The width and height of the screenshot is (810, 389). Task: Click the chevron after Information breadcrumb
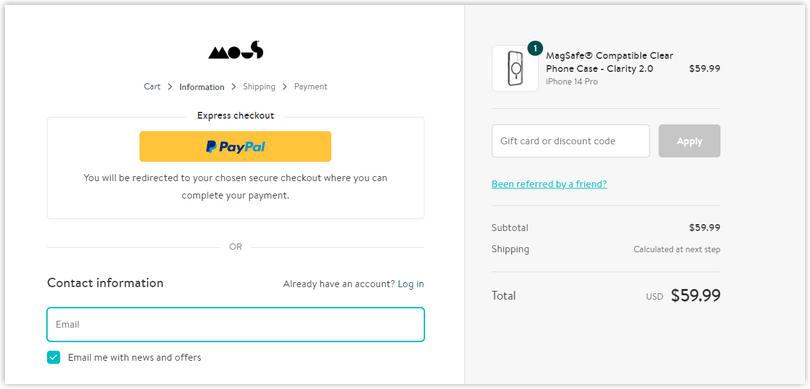(x=233, y=87)
